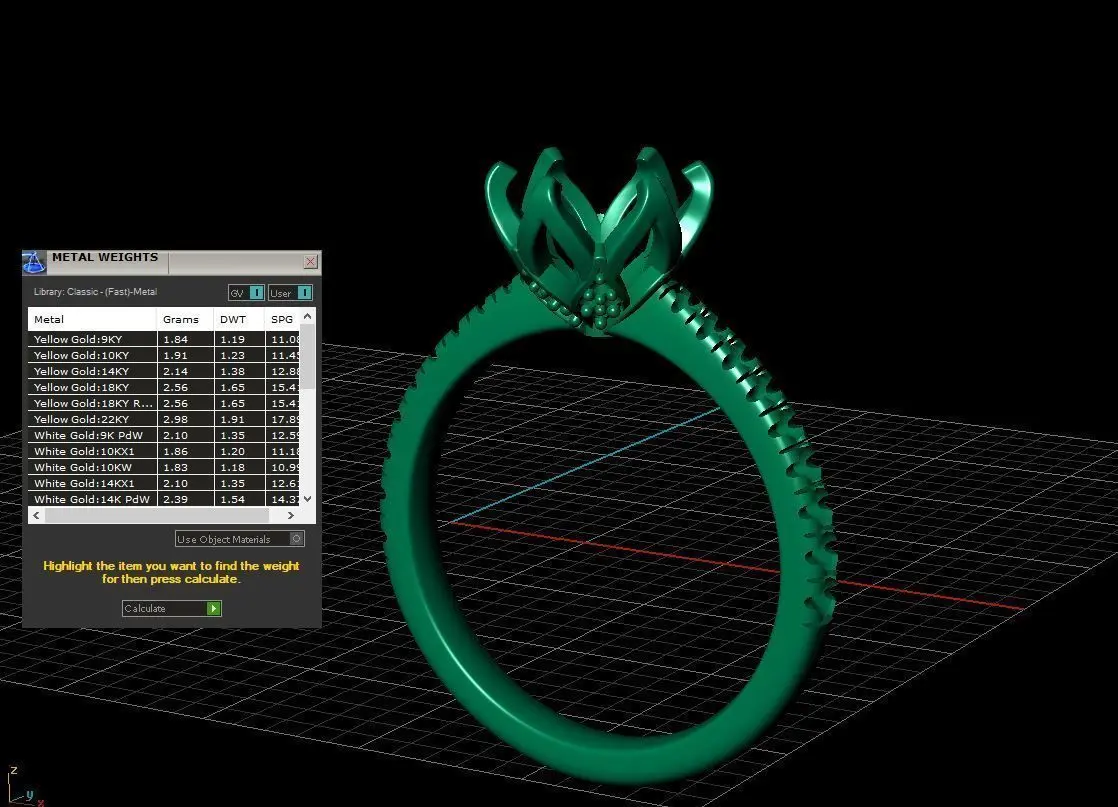Select the White Gold:10KX1 row
This screenshot has height=807, width=1118.
tap(164, 451)
